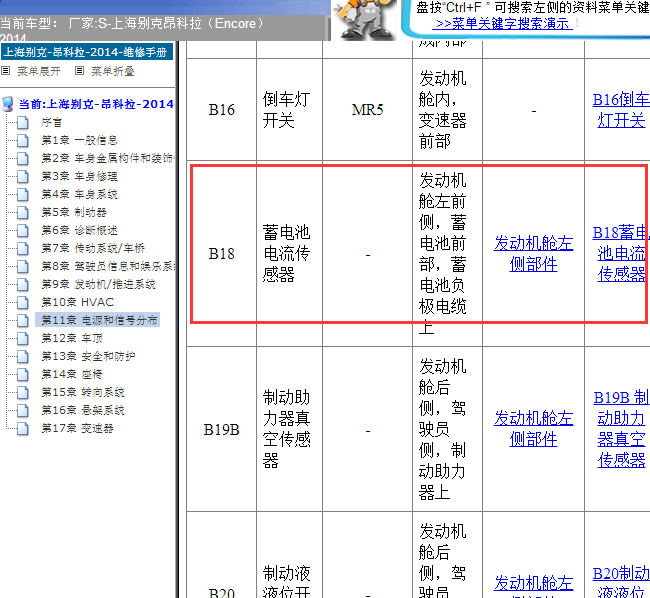Open 第4章 车身系统
Image resolution: width=650 pixels, height=598 pixels.
point(79,194)
